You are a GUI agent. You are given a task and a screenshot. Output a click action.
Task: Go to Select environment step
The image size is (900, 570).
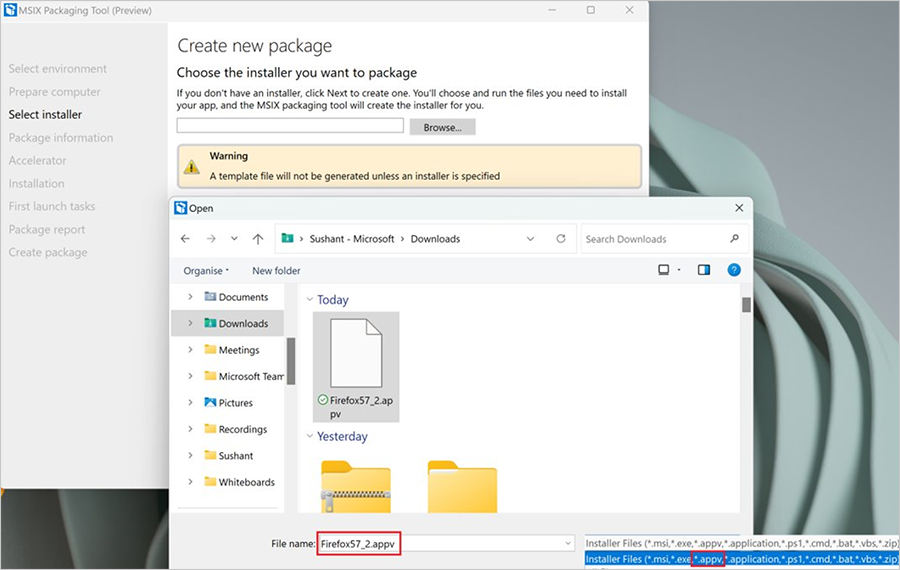click(57, 68)
